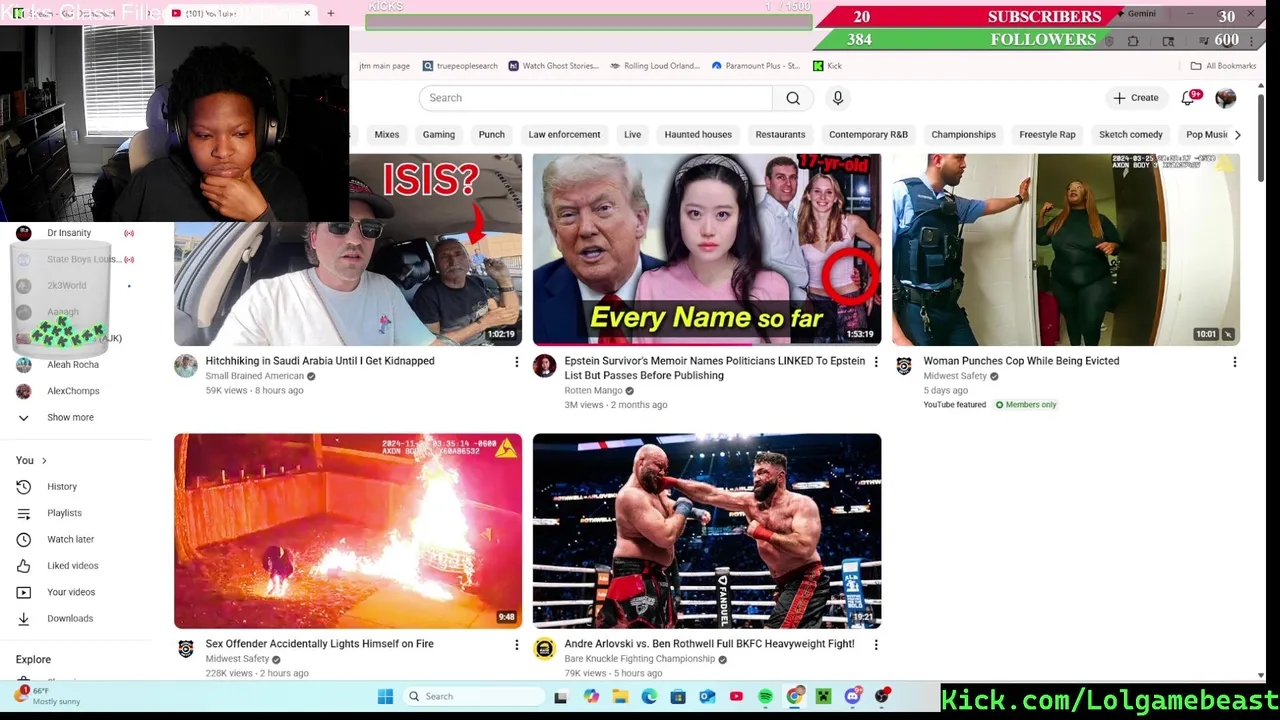This screenshot has width=1280, height=720.
Task: Open options menu for Woman Punches Cop video
Action: 1234,362
